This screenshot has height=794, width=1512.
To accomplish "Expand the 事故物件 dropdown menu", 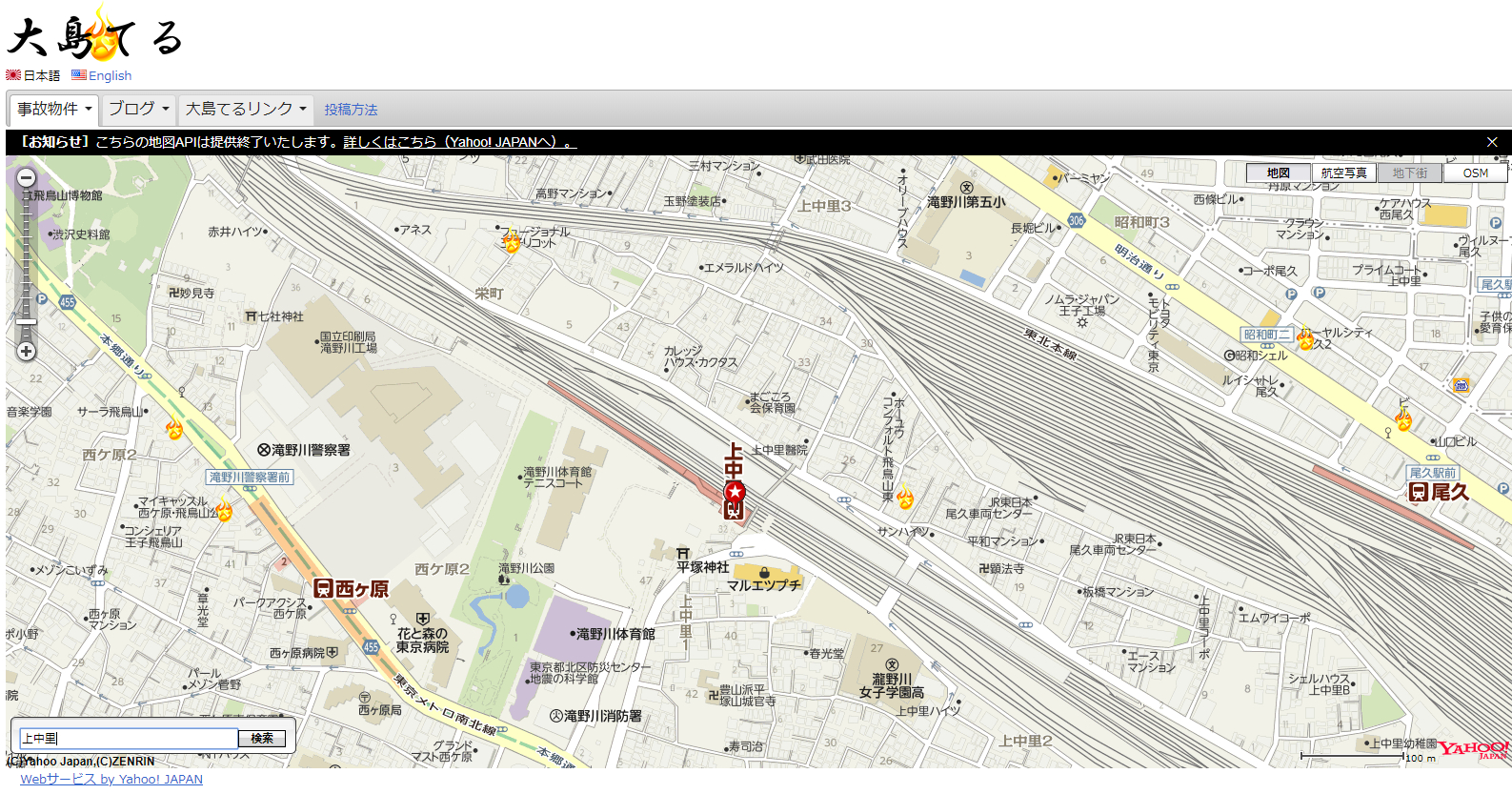I will click(55, 109).
